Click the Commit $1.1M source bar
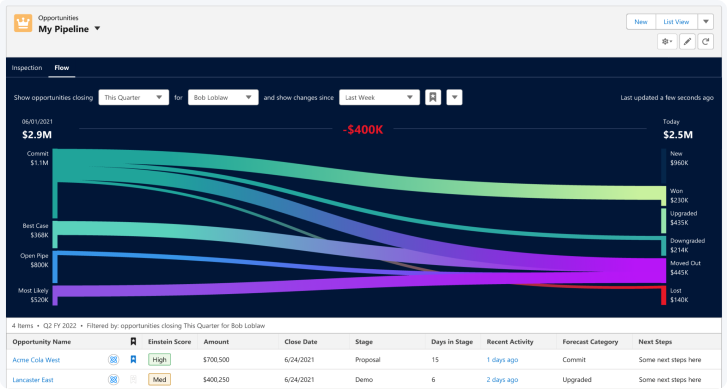Screen dimensions: 727x389 pyautogui.click(x=55, y=184)
